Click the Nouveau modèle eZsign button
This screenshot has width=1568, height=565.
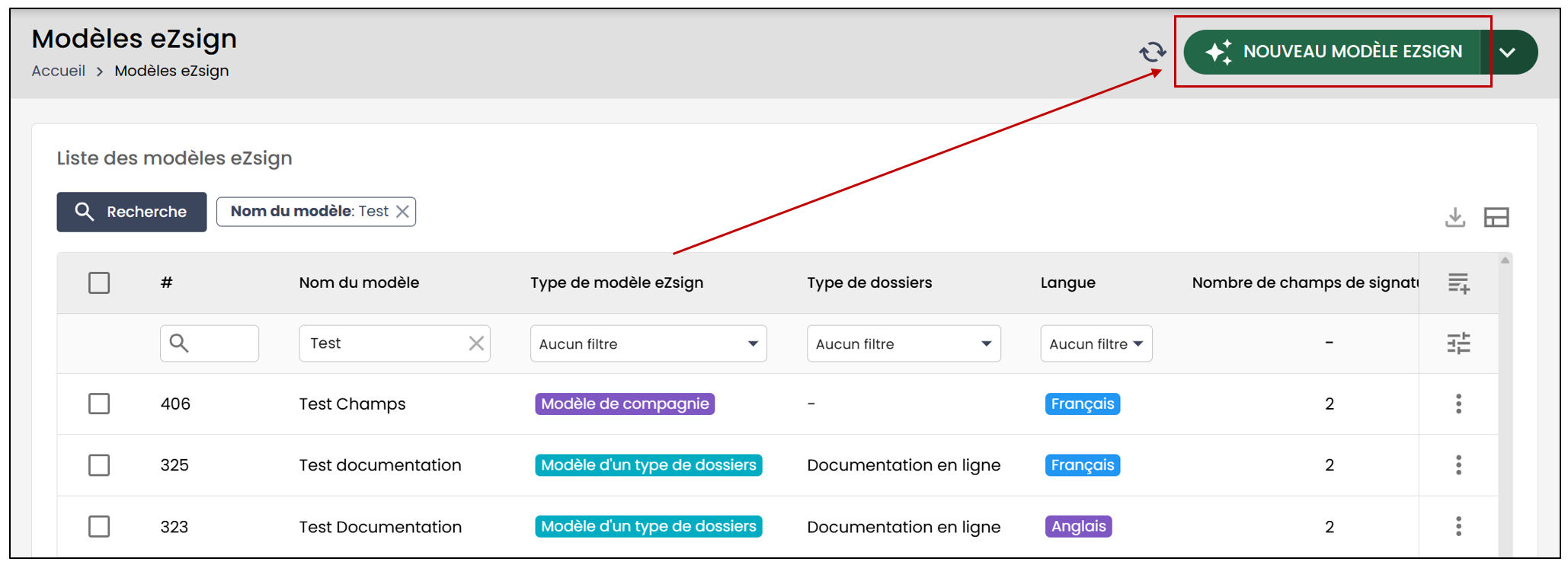1333,52
